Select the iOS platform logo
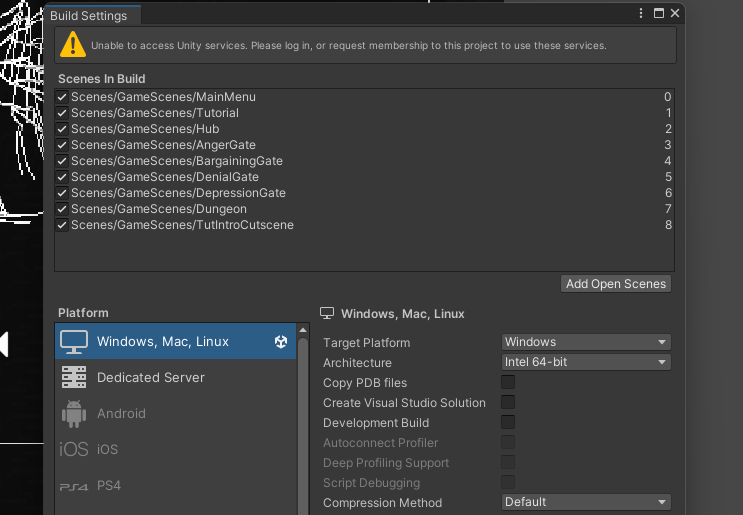743x515 pixels. click(x=74, y=449)
